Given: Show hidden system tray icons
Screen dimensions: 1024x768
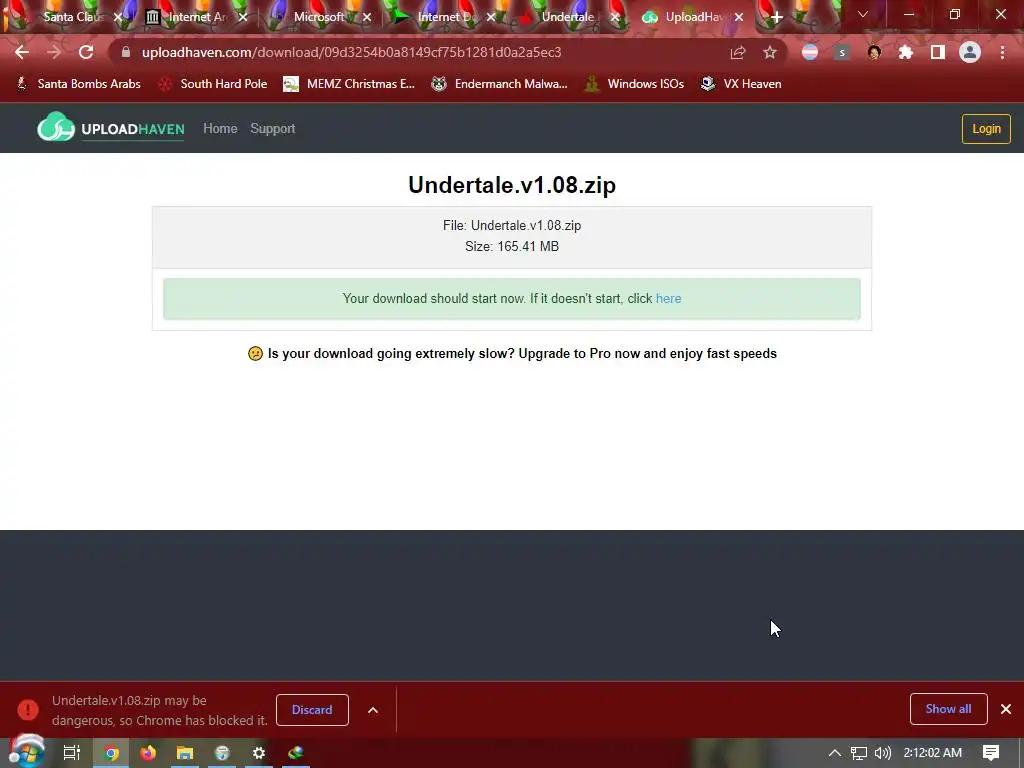Looking at the screenshot, I should pos(835,753).
